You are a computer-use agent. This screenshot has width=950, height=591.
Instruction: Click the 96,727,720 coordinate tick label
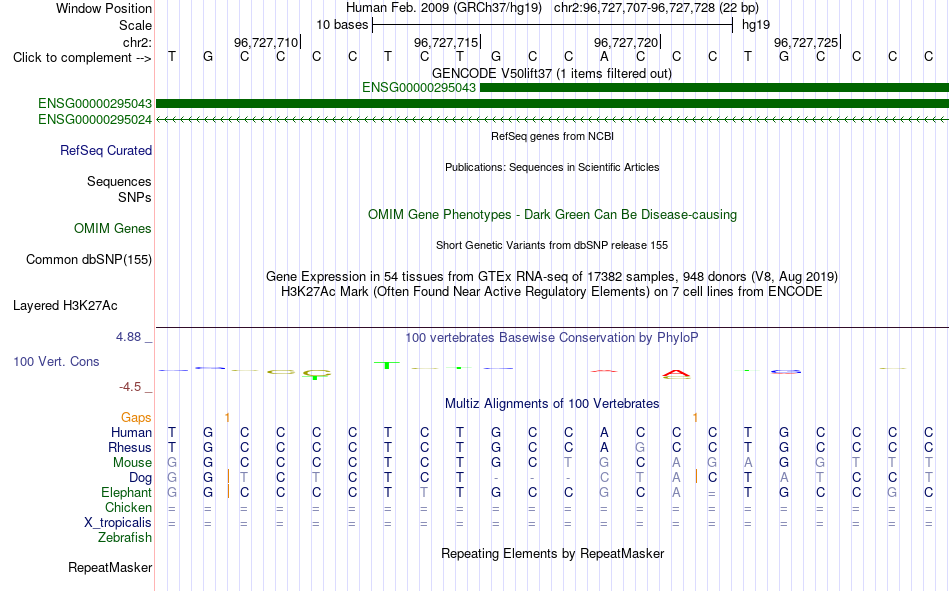[x=626, y=42]
